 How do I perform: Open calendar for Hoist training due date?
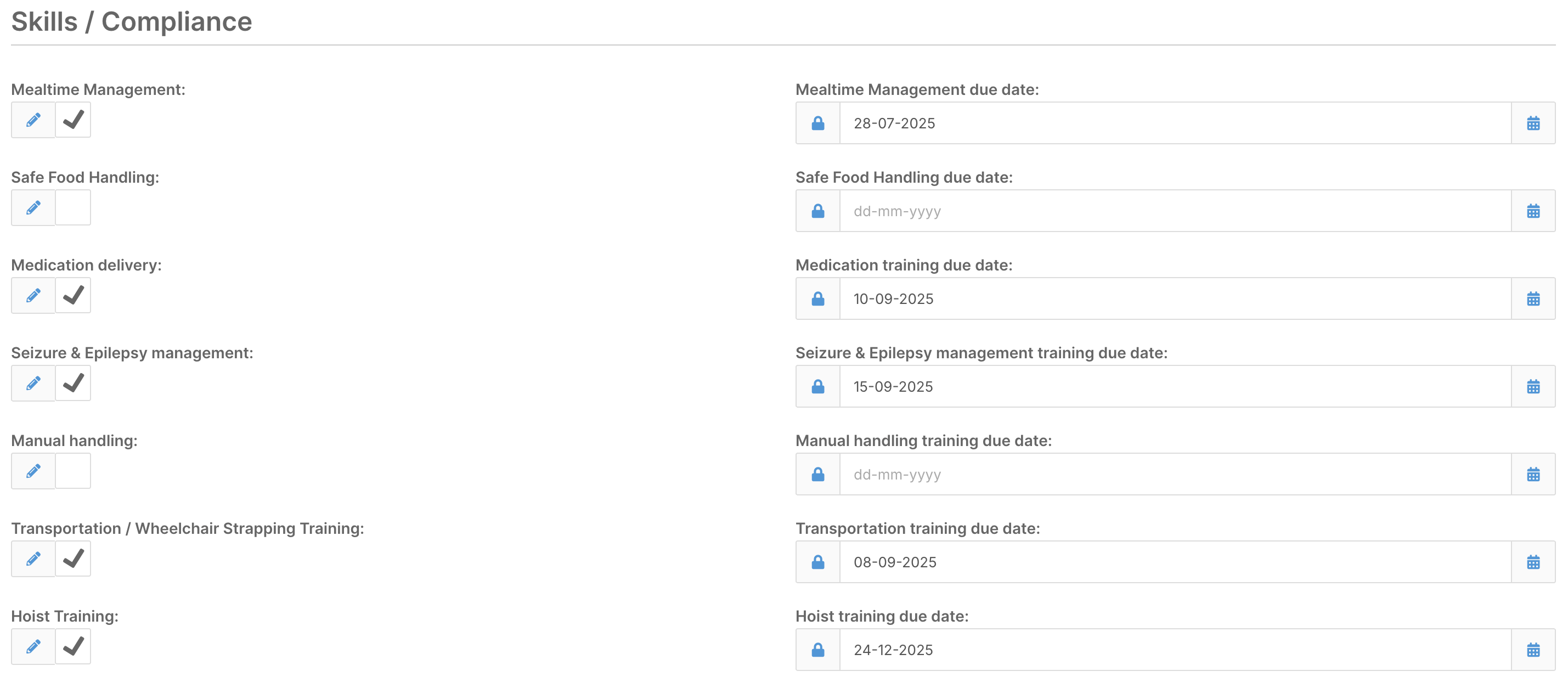click(1533, 649)
